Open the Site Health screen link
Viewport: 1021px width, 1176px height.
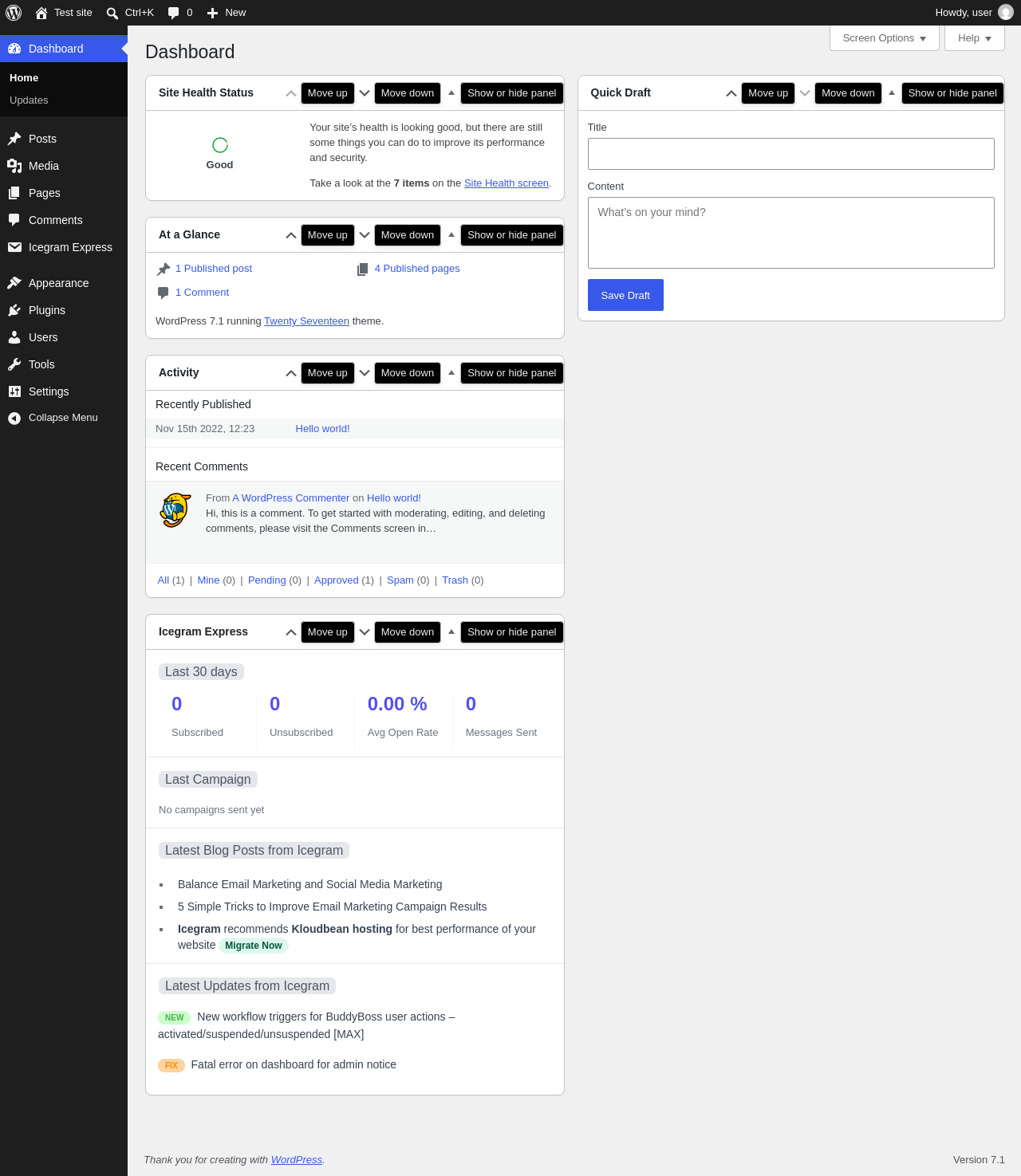tap(507, 183)
